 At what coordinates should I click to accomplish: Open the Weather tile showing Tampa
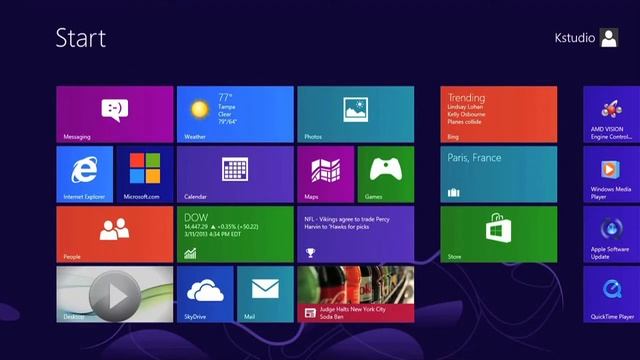[235, 114]
